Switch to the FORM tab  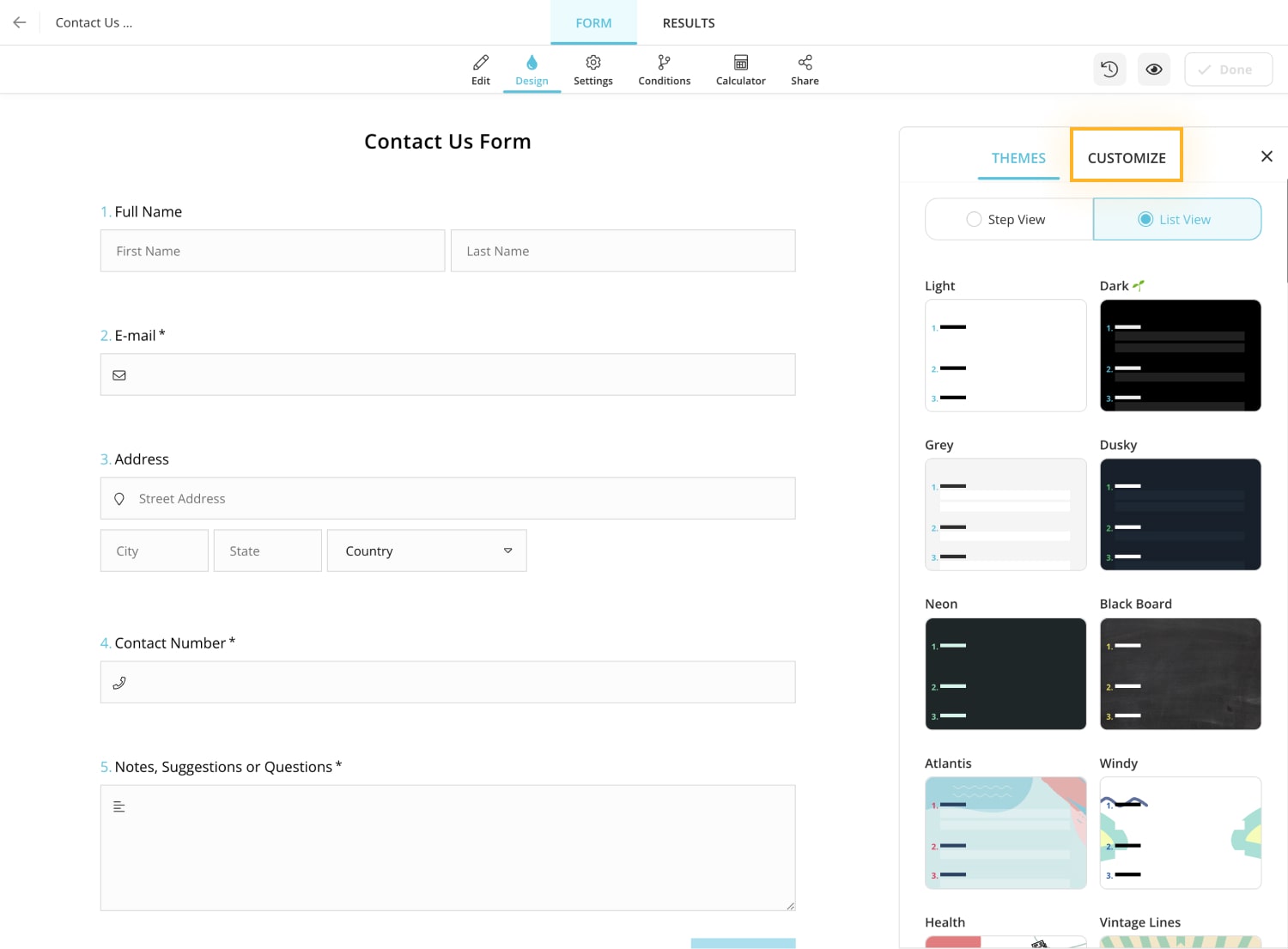click(x=593, y=22)
